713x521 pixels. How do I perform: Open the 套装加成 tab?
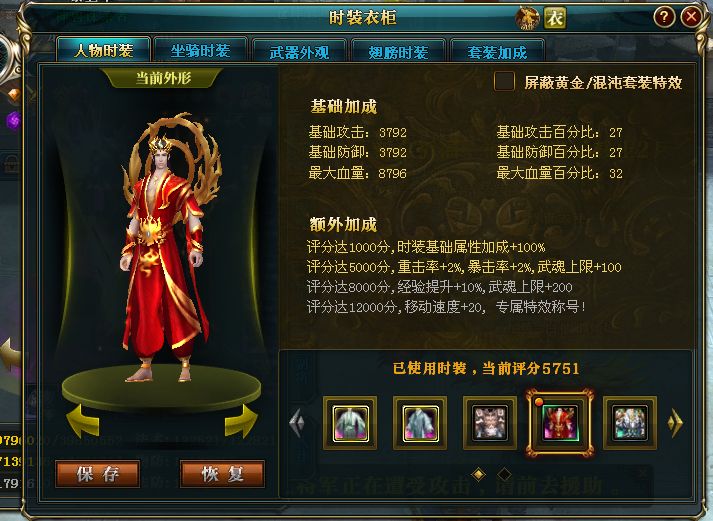click(497, 52)
